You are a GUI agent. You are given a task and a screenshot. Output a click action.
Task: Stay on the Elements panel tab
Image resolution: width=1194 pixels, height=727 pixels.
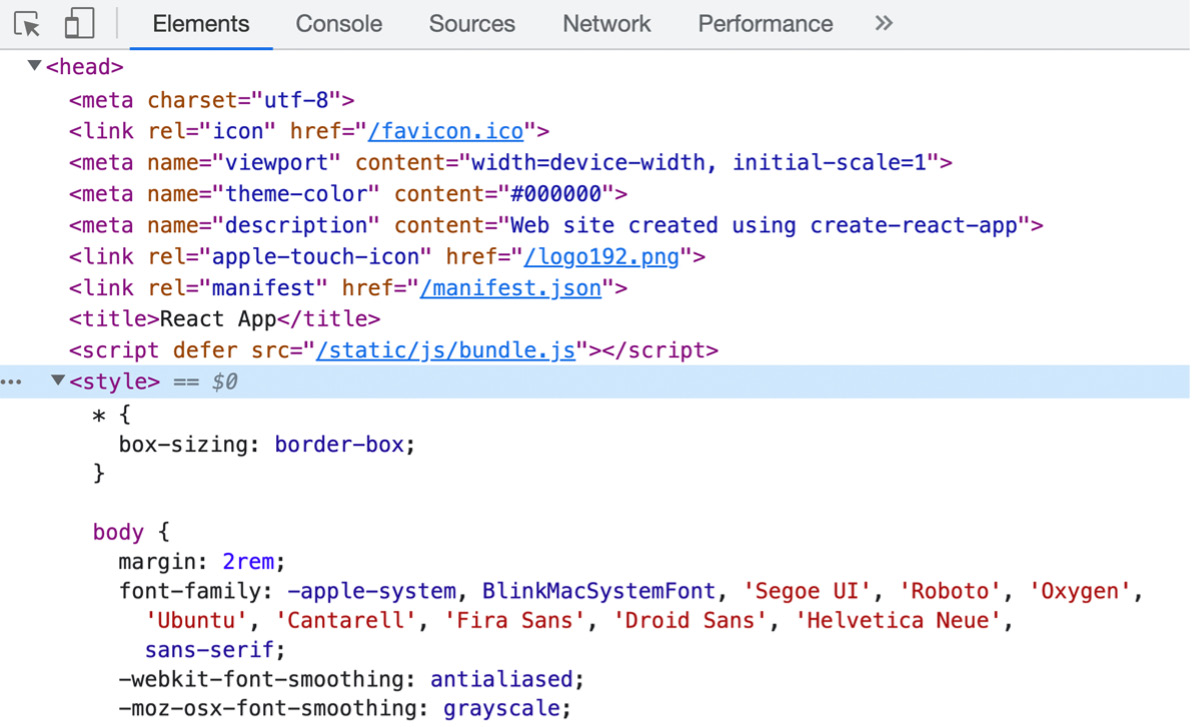[x=200, y=23]
